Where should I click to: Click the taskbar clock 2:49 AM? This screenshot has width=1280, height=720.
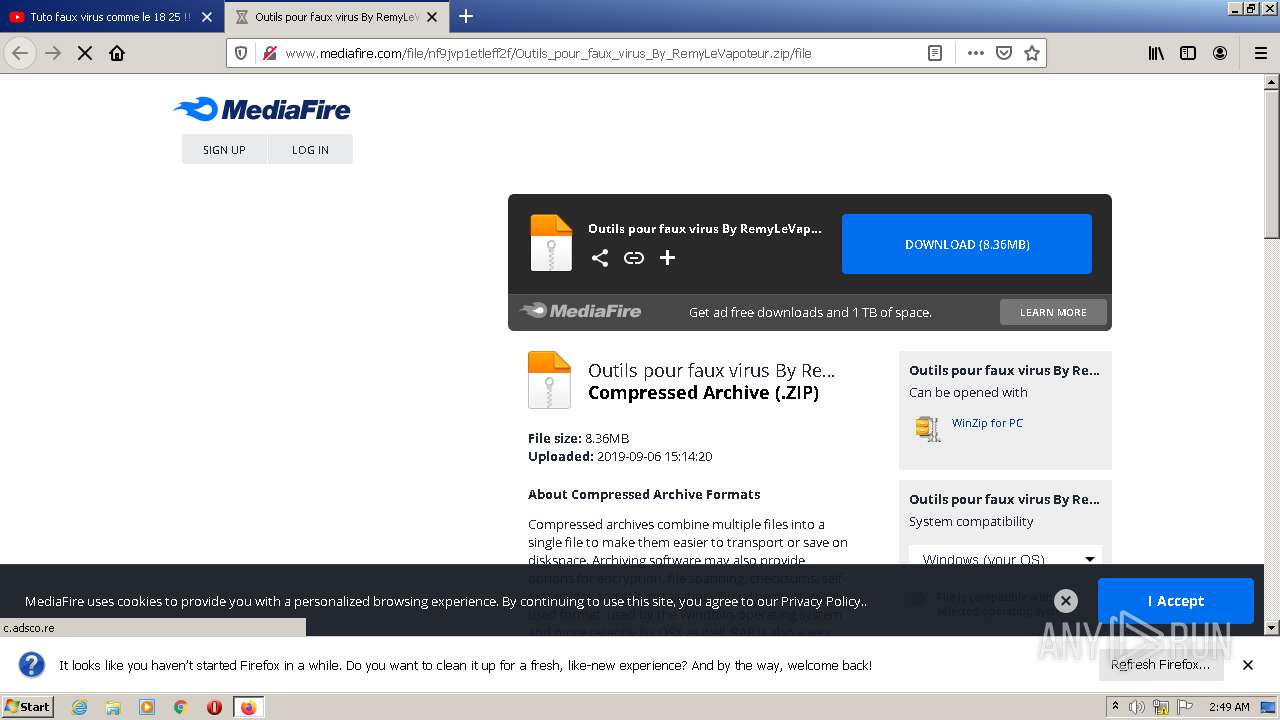tap(1229, 707)
